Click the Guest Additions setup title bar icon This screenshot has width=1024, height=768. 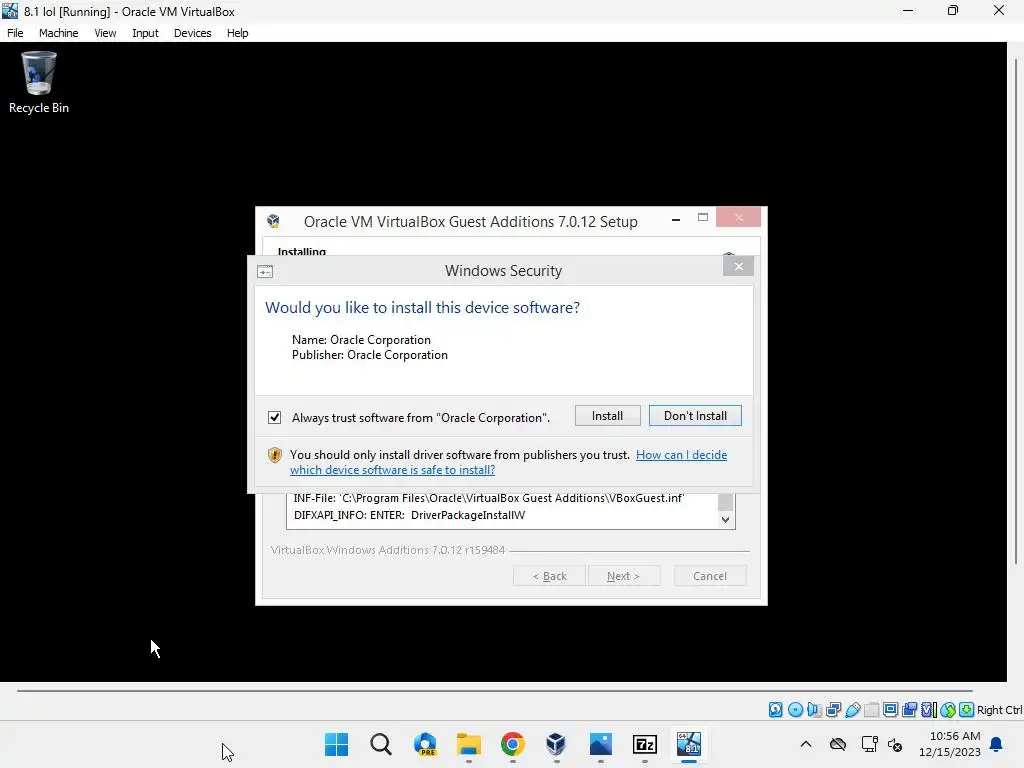point(274,221)
